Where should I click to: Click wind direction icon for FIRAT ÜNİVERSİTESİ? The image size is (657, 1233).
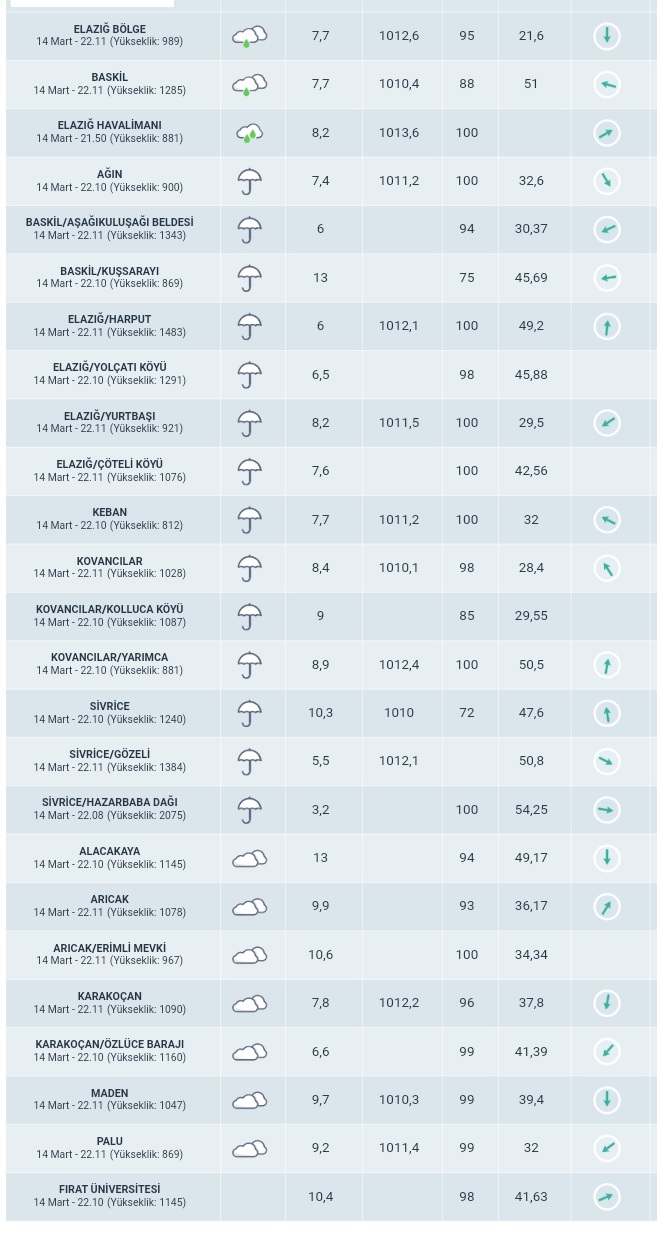click(606, 1197)
